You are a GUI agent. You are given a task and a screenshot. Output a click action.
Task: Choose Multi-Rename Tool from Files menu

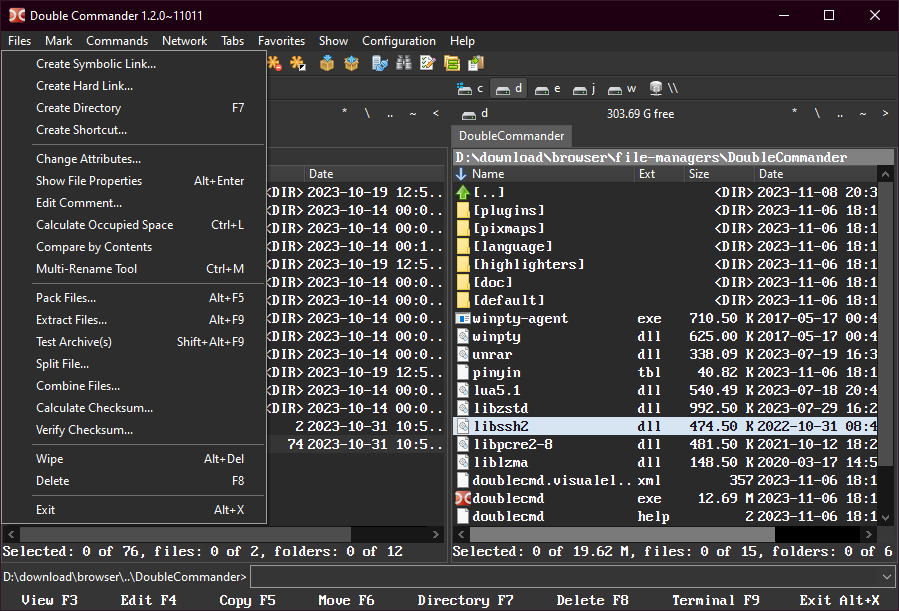tap(86, 269)
